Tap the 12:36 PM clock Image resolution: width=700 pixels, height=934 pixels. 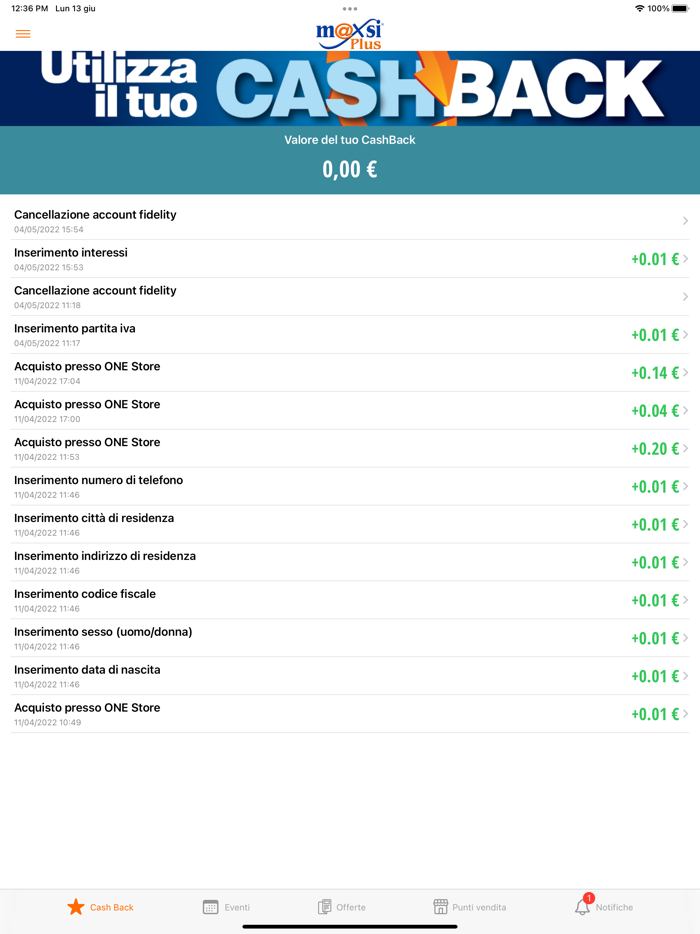click(29, 8)
